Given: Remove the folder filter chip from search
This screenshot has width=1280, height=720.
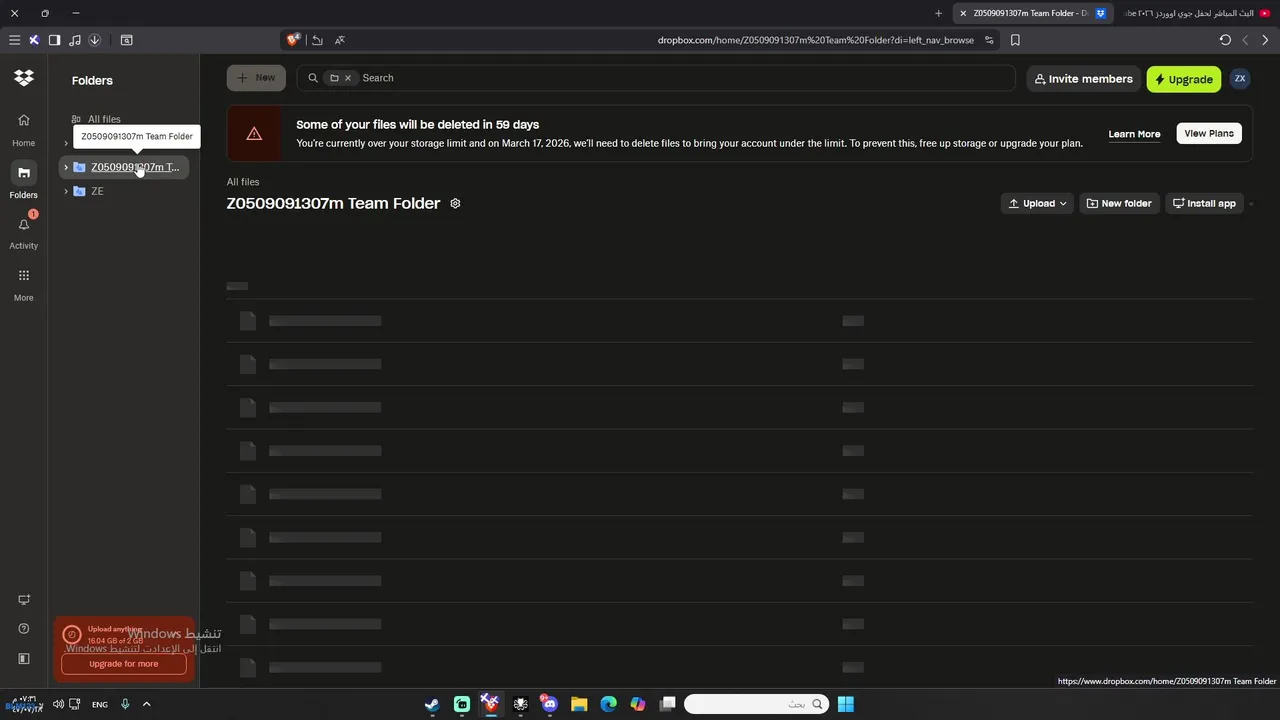Looking at the screenshot, I should click(x=348, y=78).
